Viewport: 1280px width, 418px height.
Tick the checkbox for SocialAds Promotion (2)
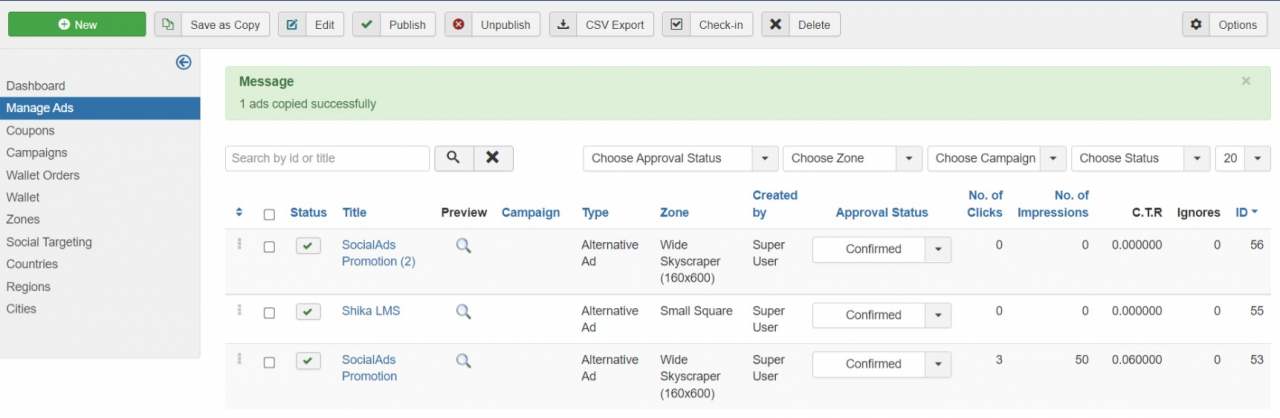(x=269, y=247)
